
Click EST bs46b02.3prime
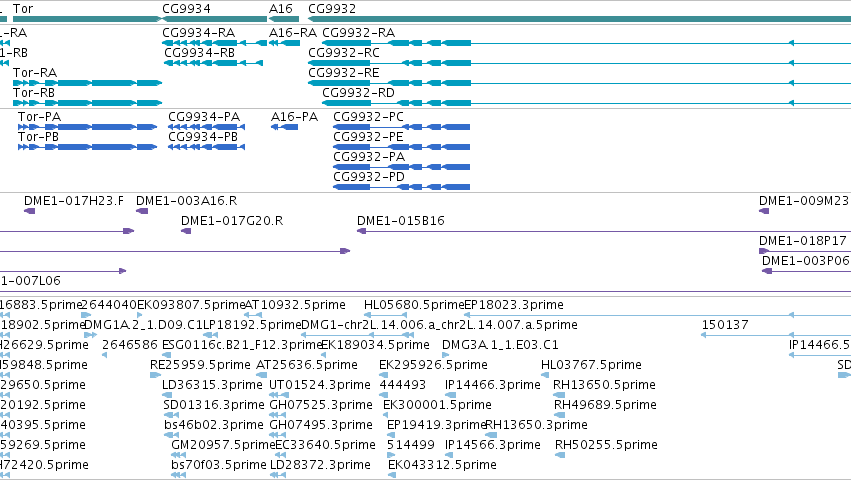214,426
